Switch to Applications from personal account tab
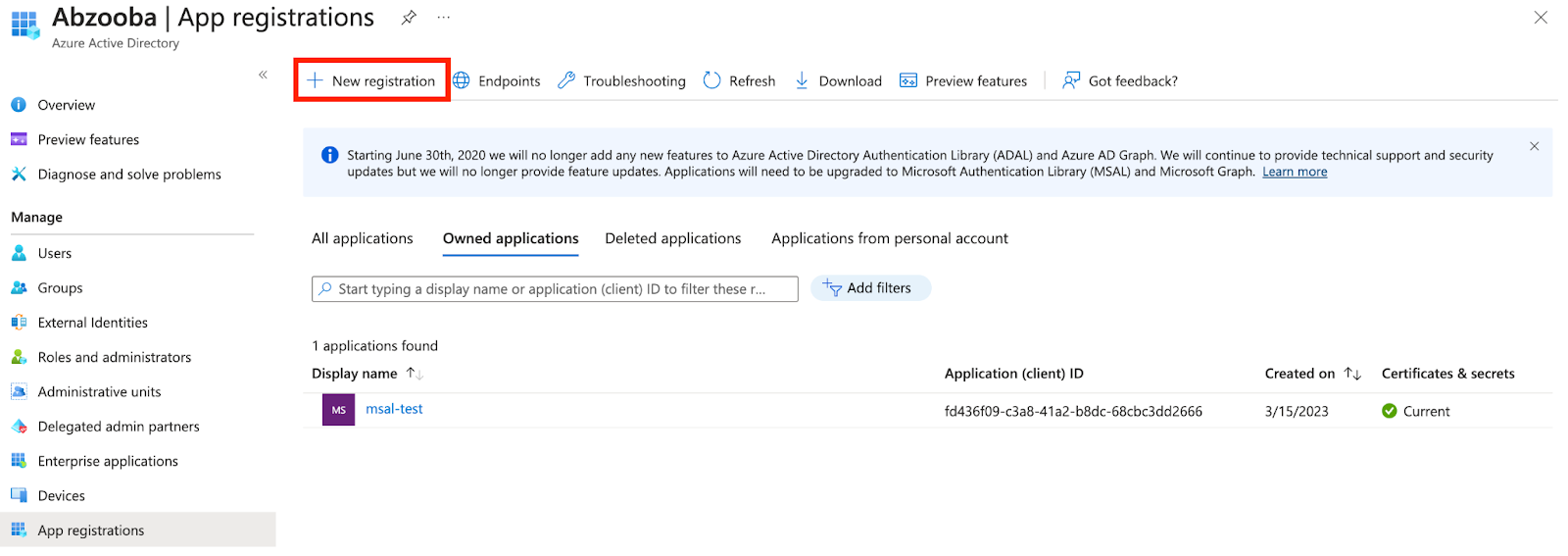This screenshot has width=1568, height=556. (890, 238)
